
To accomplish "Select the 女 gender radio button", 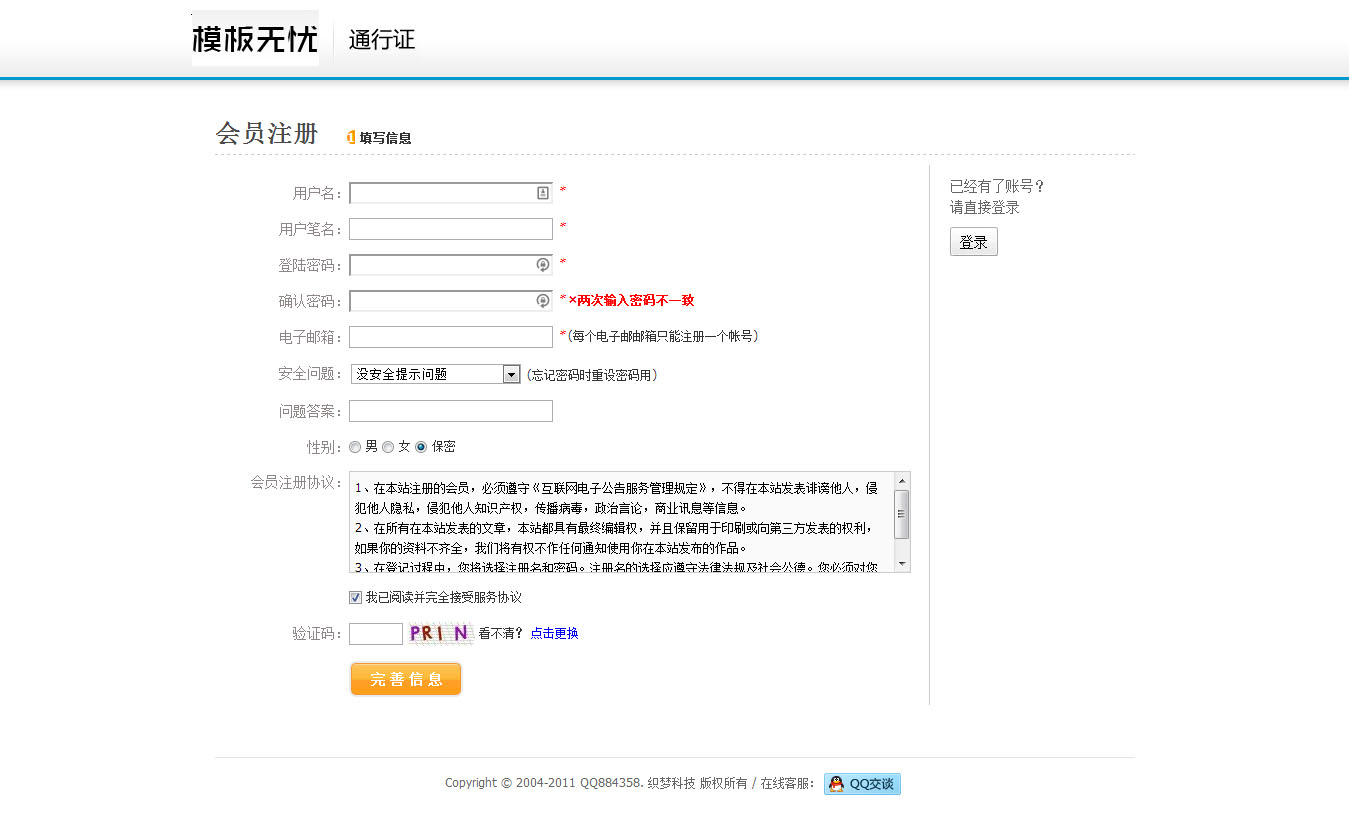I will 388,447.
